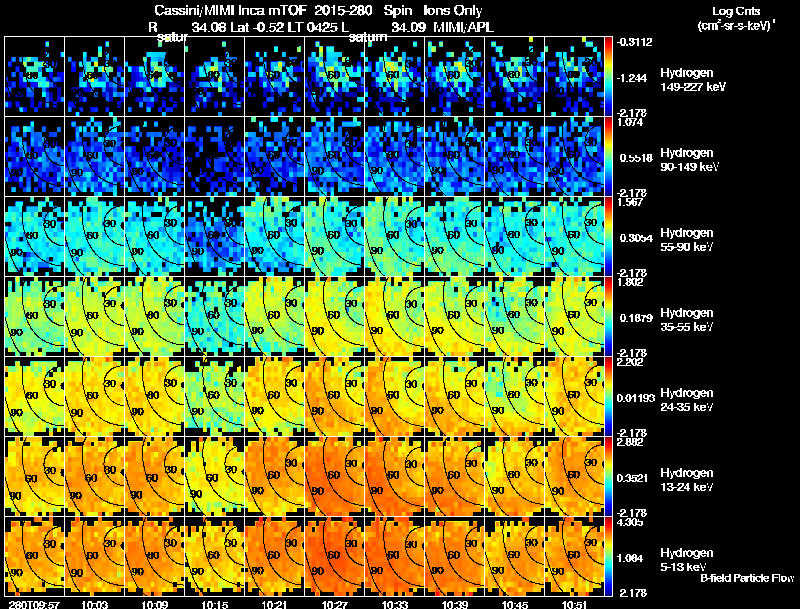Click the '0.3521' colorbar value

632,478
